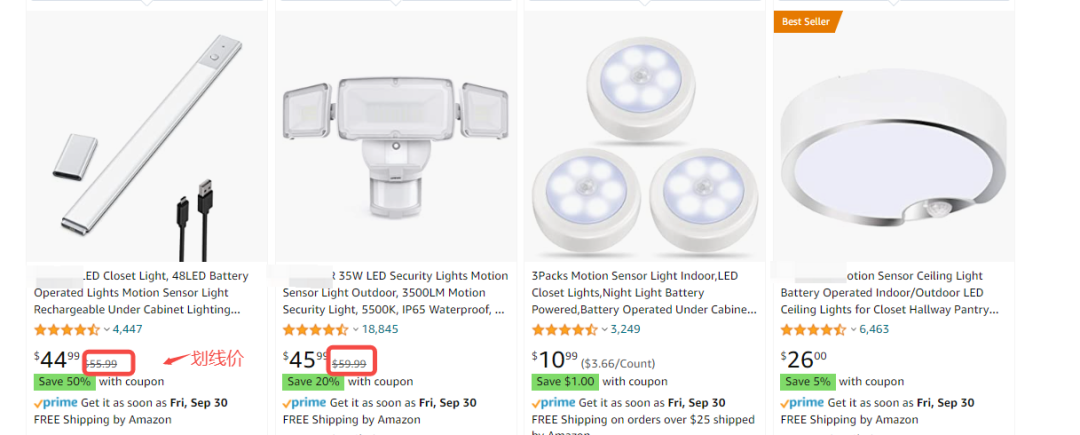Image resolution: width=1080 pixels, height=435 pixels.
Task: Click the Save 5% coupon badge
Action: tap(807, 381)
